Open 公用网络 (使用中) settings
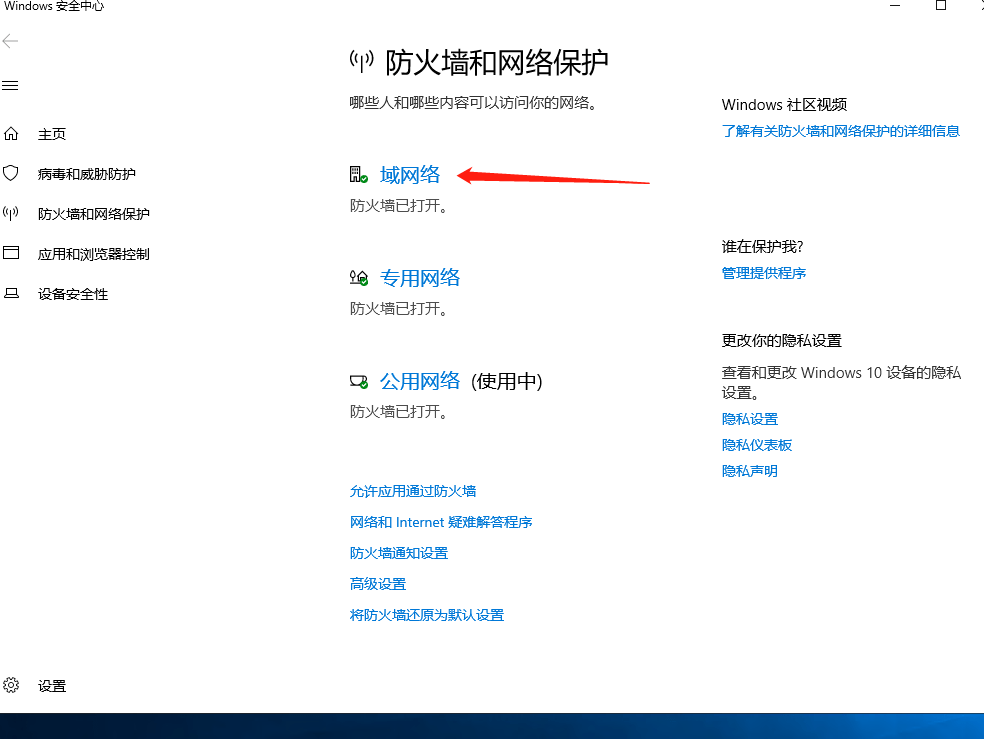984x739 pixels. (420, 380)
